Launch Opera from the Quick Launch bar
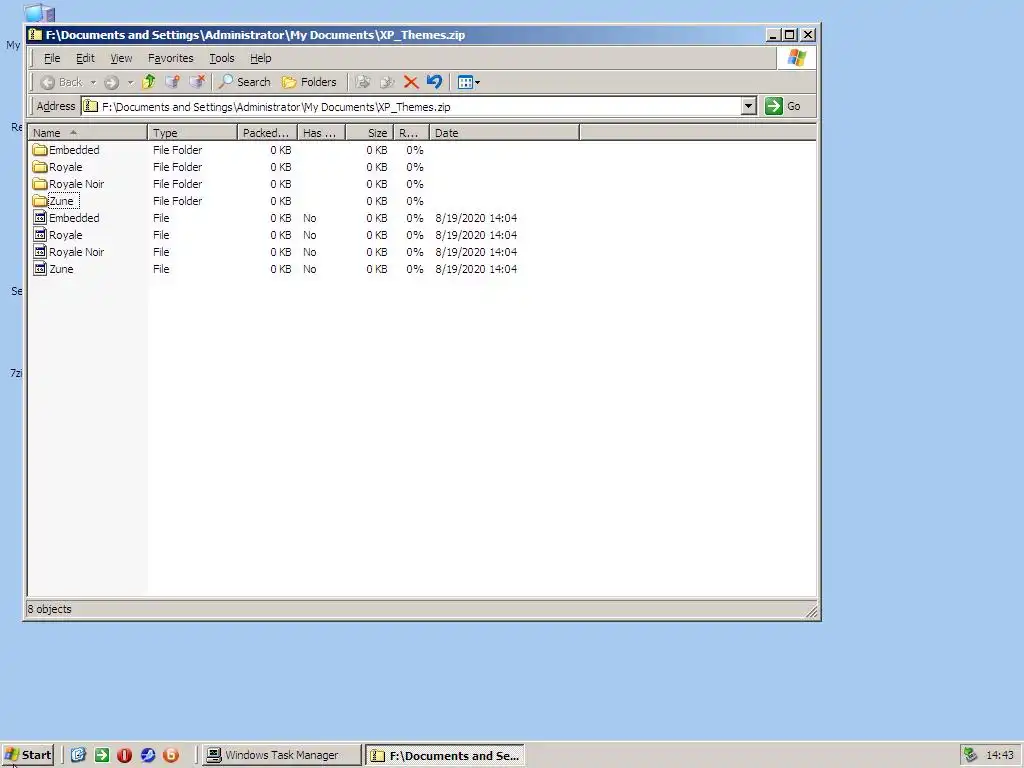 (125, 755)
